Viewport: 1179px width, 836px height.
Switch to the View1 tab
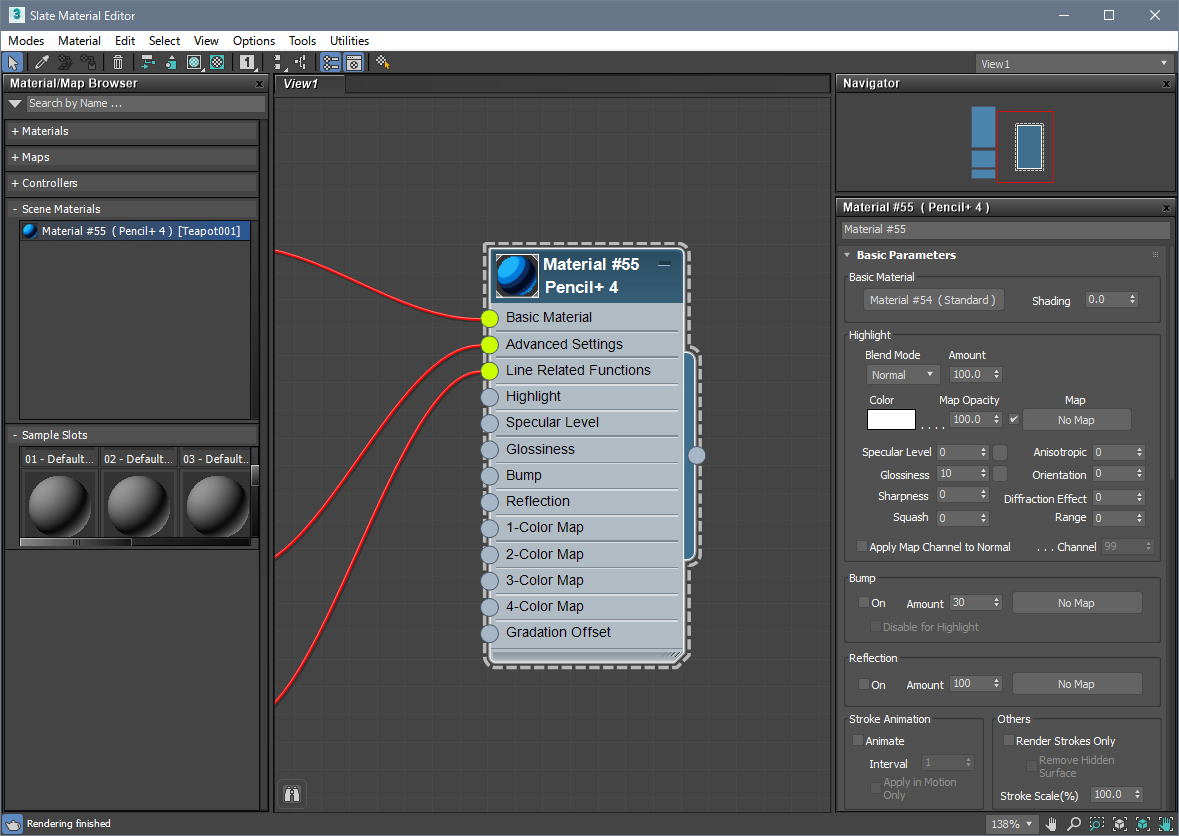point(301,84)
